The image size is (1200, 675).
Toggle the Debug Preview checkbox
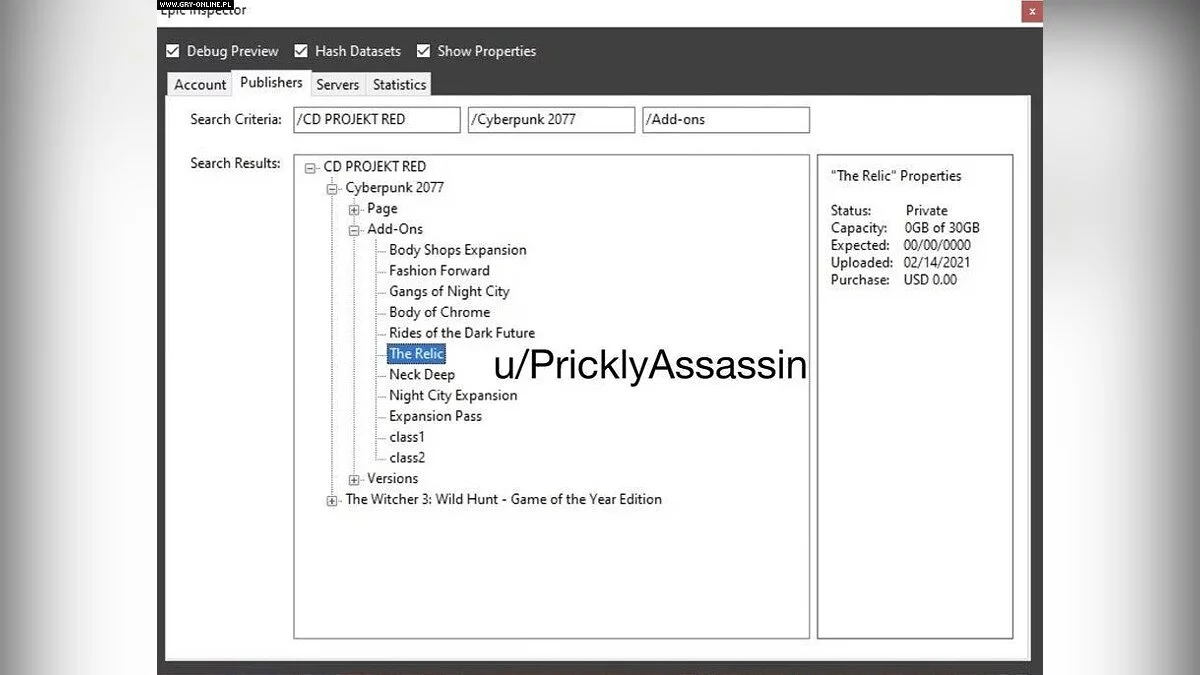pos(173,51)
